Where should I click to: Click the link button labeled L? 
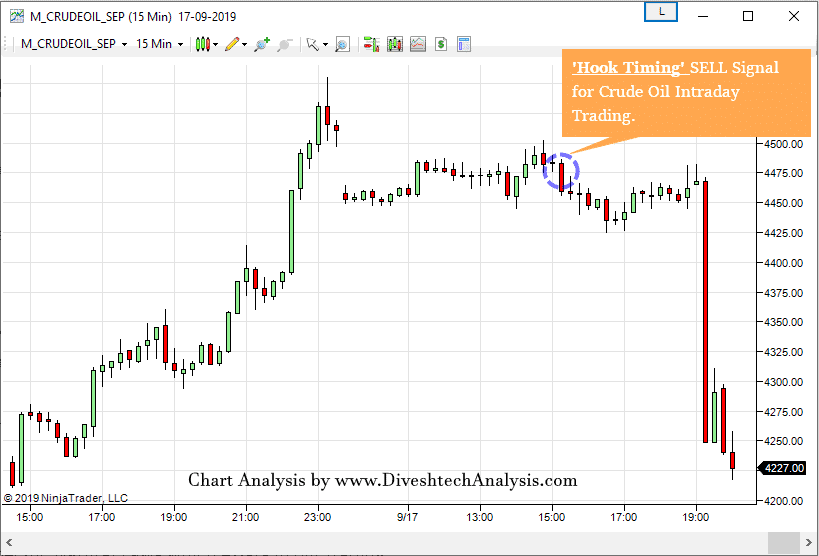(661, 13)
